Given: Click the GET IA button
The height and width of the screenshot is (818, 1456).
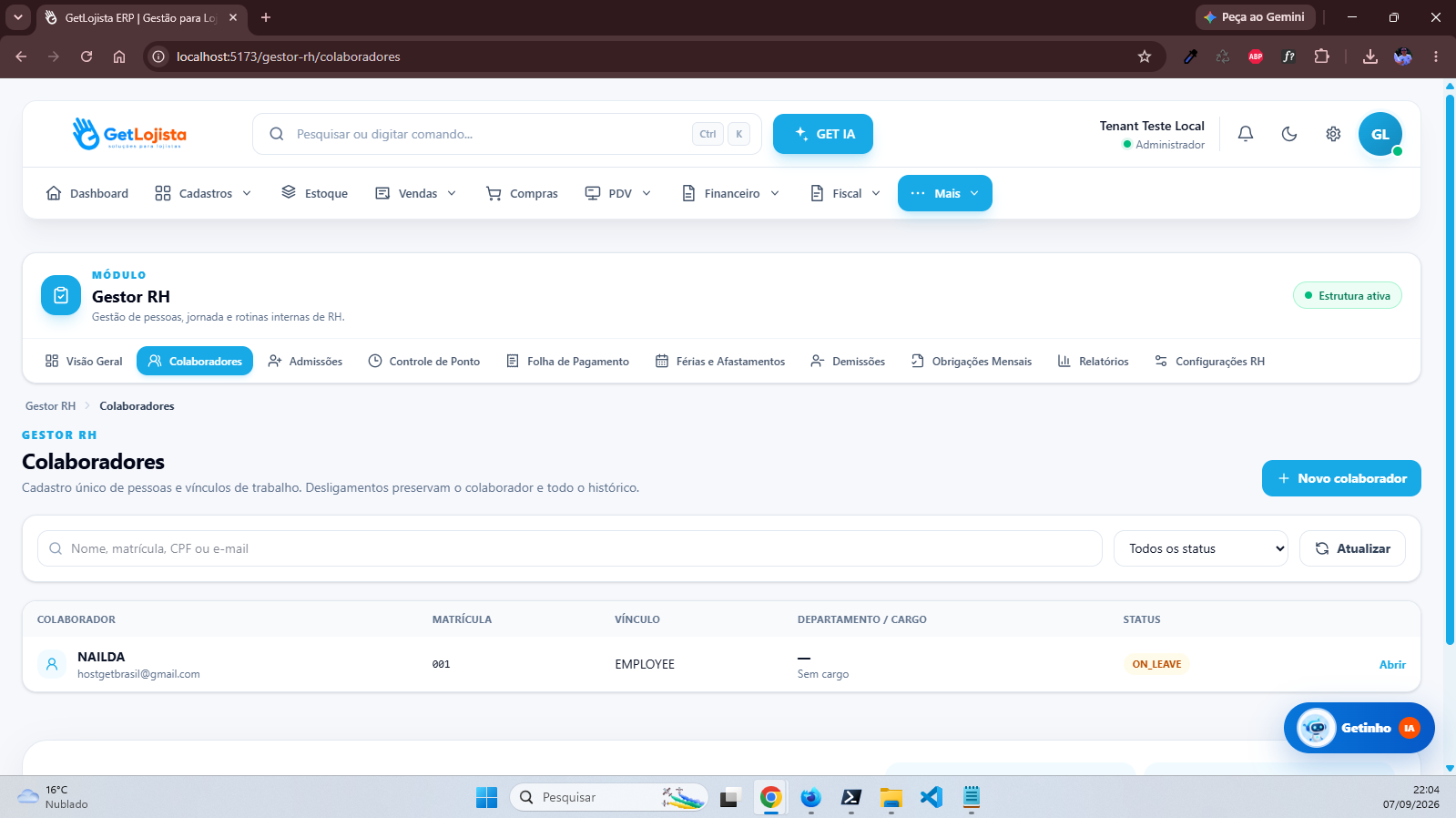Looking at the screenshot, I should [x=823, y=134].
